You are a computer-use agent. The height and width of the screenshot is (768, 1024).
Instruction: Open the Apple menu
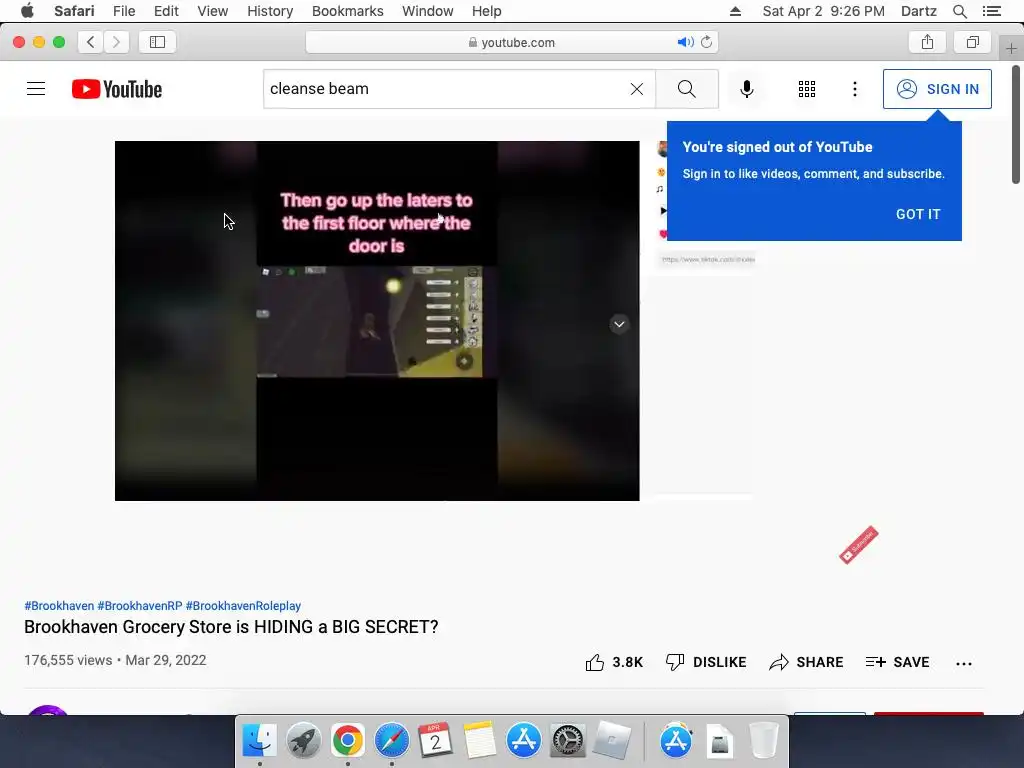[x=27, y=11]
